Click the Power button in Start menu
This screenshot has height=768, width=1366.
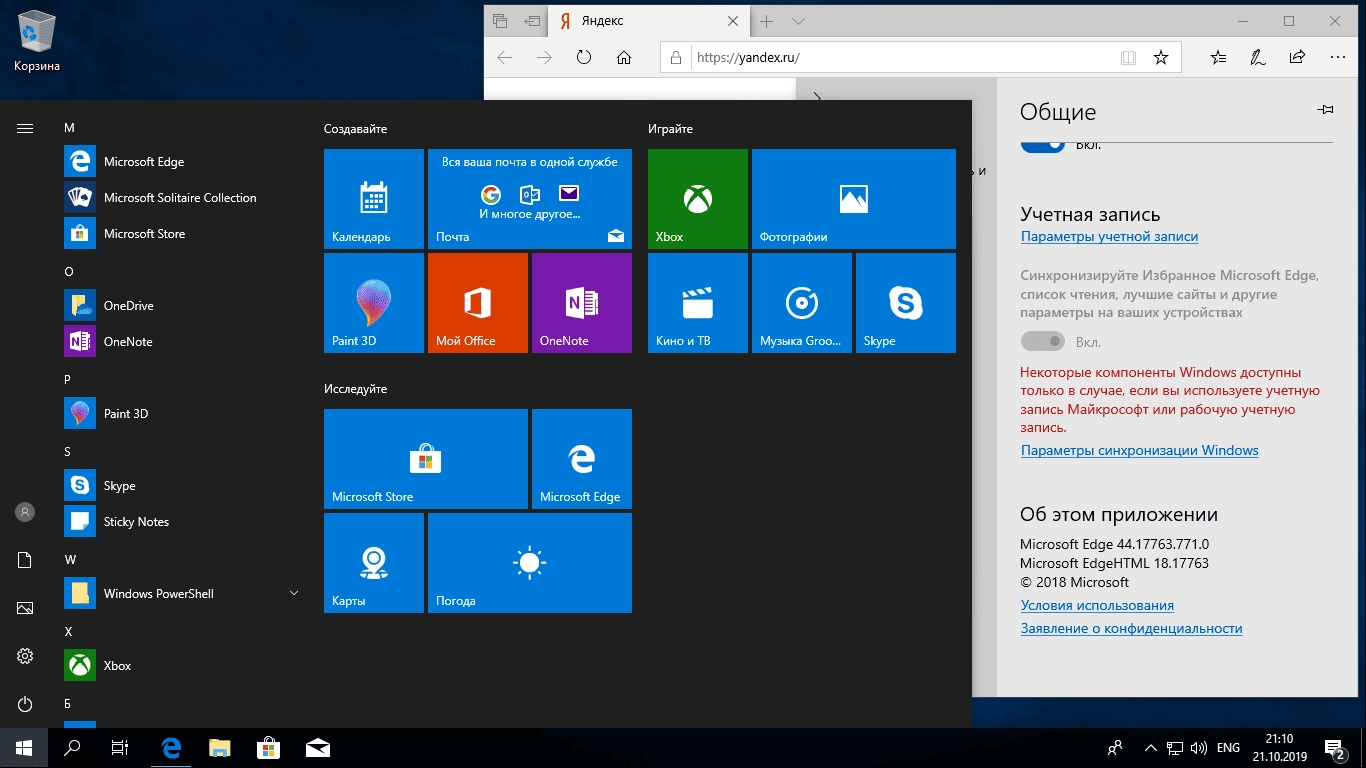[x=25, y=704]
